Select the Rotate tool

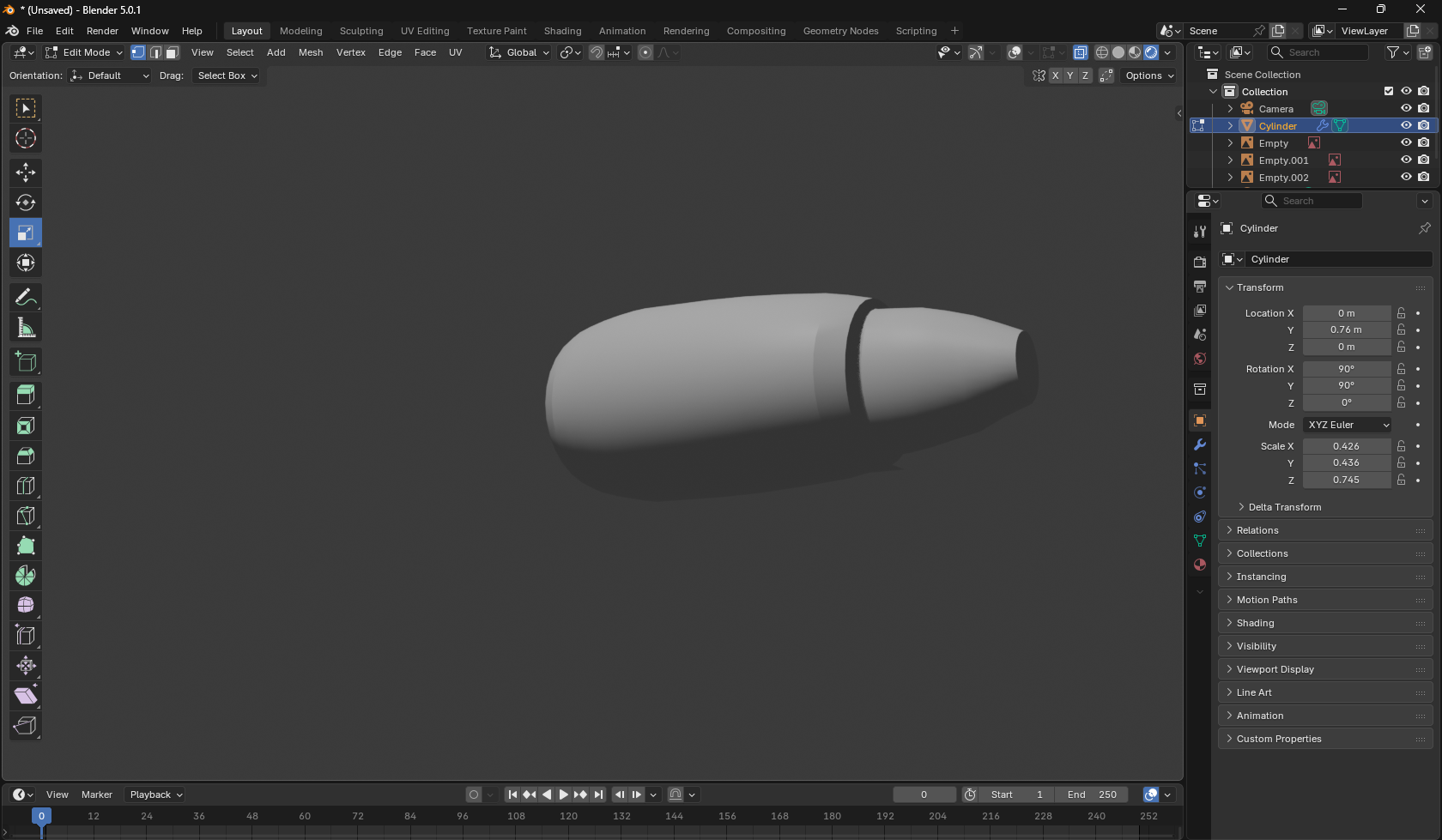(26, 202)
